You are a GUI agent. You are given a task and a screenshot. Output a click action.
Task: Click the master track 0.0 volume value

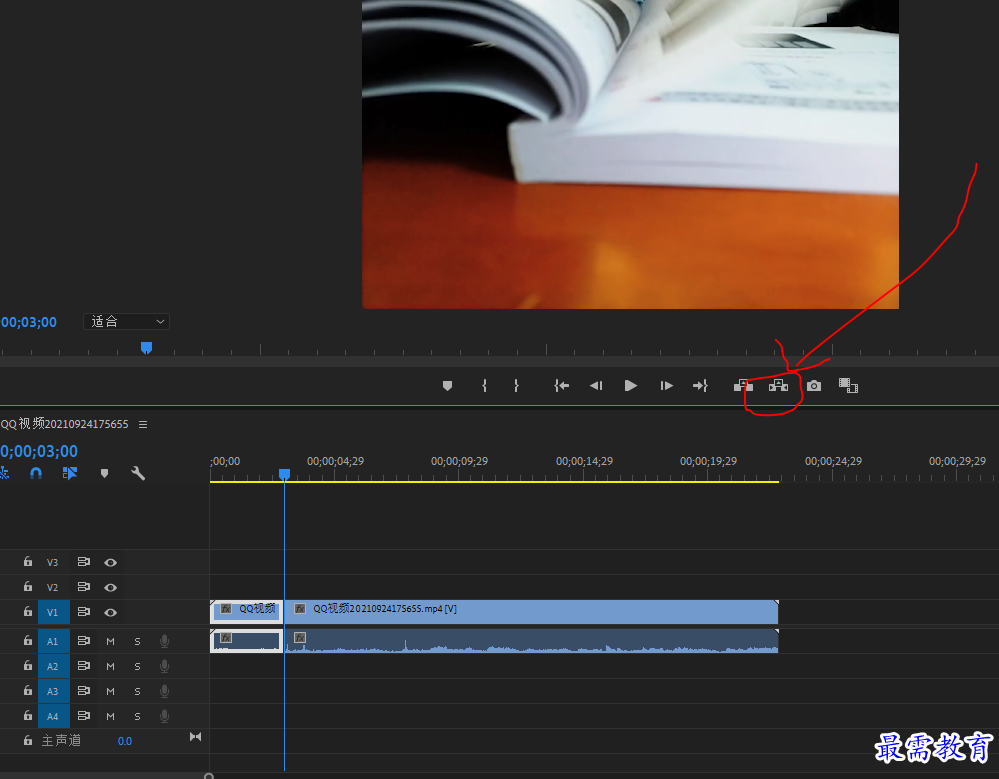tap(125, 741)
